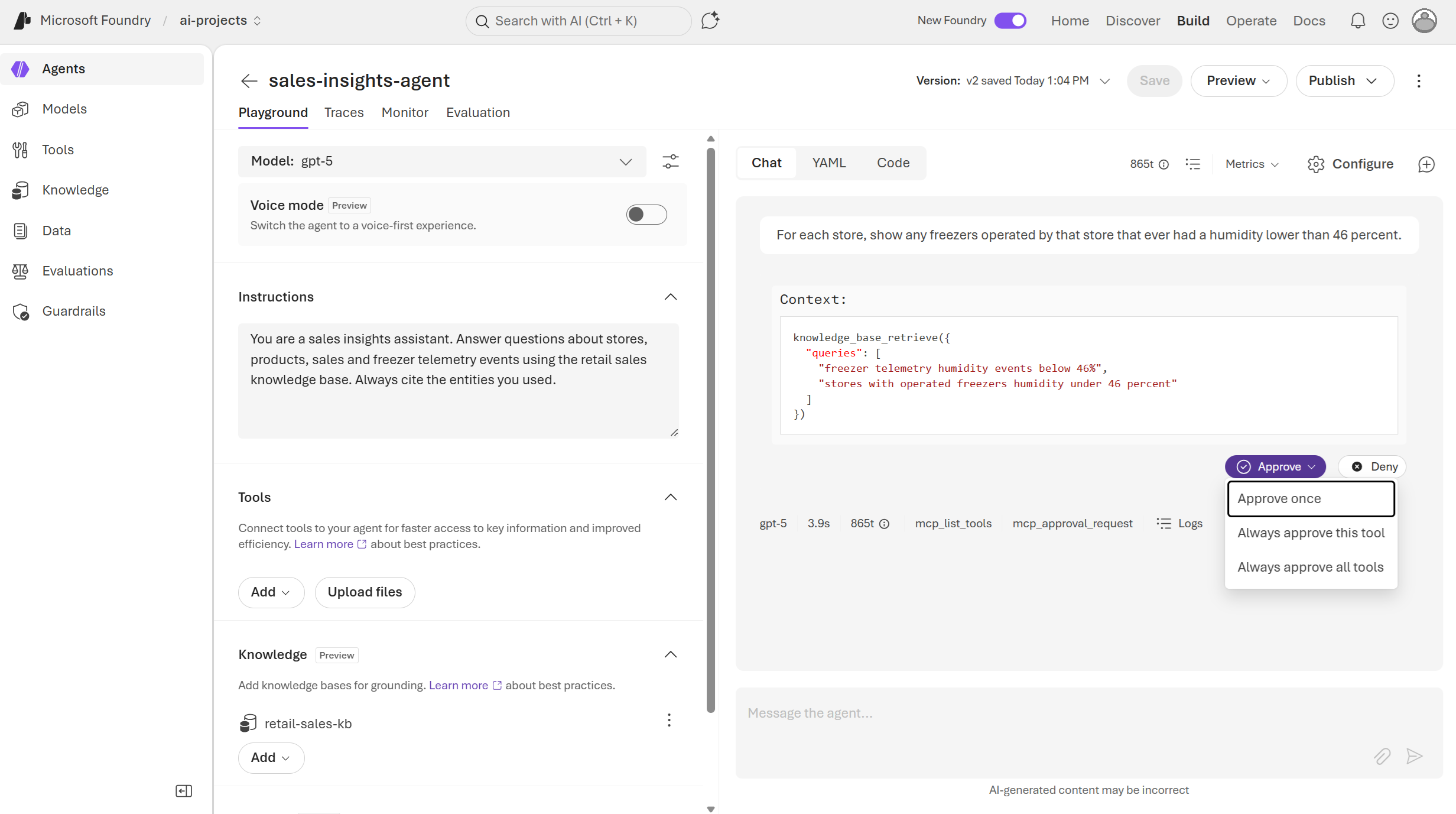Open the Add dropdown under retail-sales-kb
The image size is (1456, 814).
coord(271,758)
